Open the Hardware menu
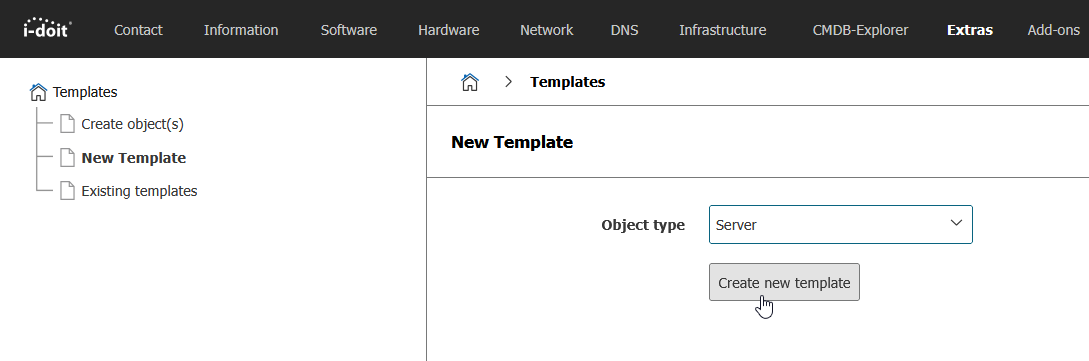1089x361 pixels. pos(449,30)
